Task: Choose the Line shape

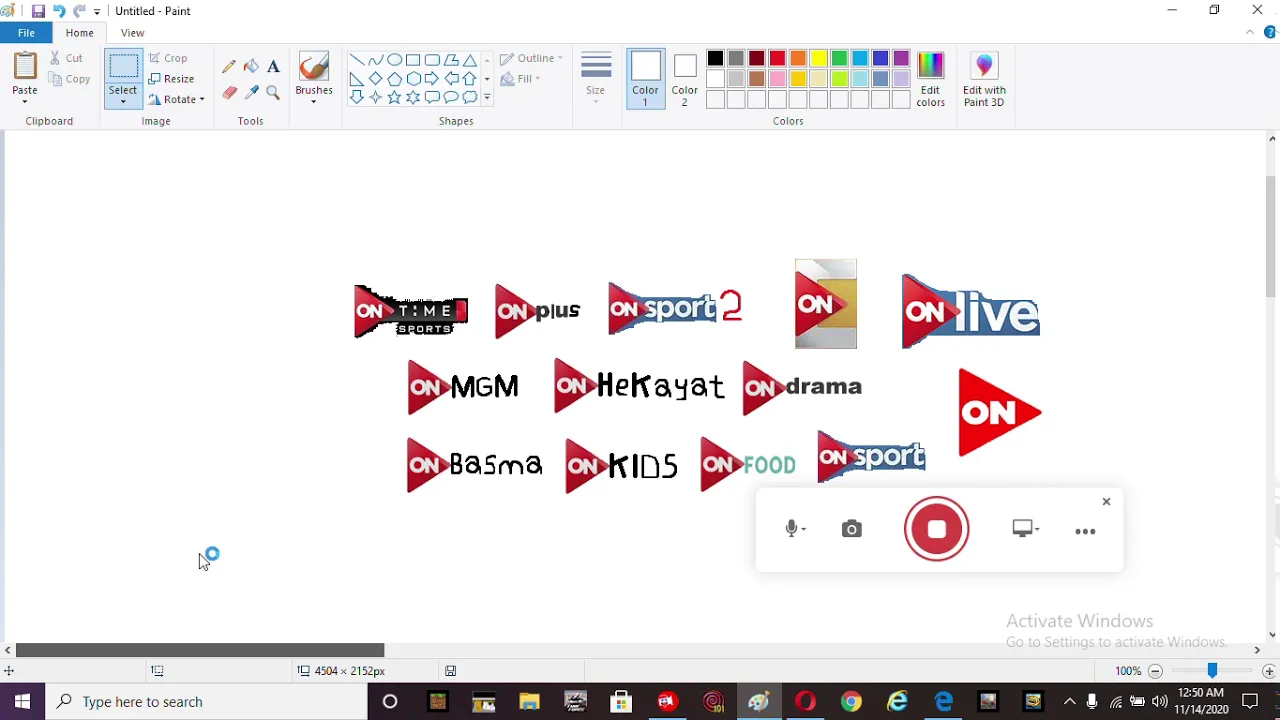Action: point(356,60)
